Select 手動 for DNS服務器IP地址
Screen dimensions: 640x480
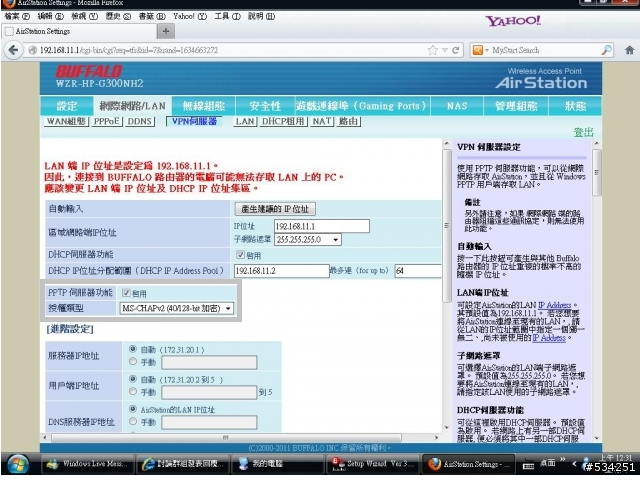(133, 421)
